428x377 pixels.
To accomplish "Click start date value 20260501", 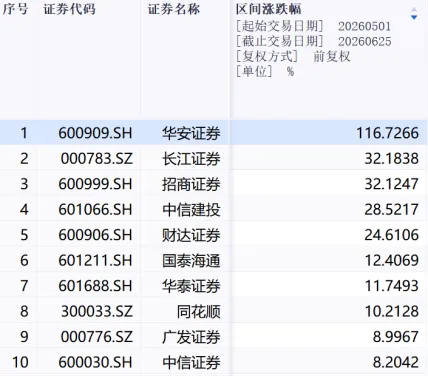I will (364, 26).
